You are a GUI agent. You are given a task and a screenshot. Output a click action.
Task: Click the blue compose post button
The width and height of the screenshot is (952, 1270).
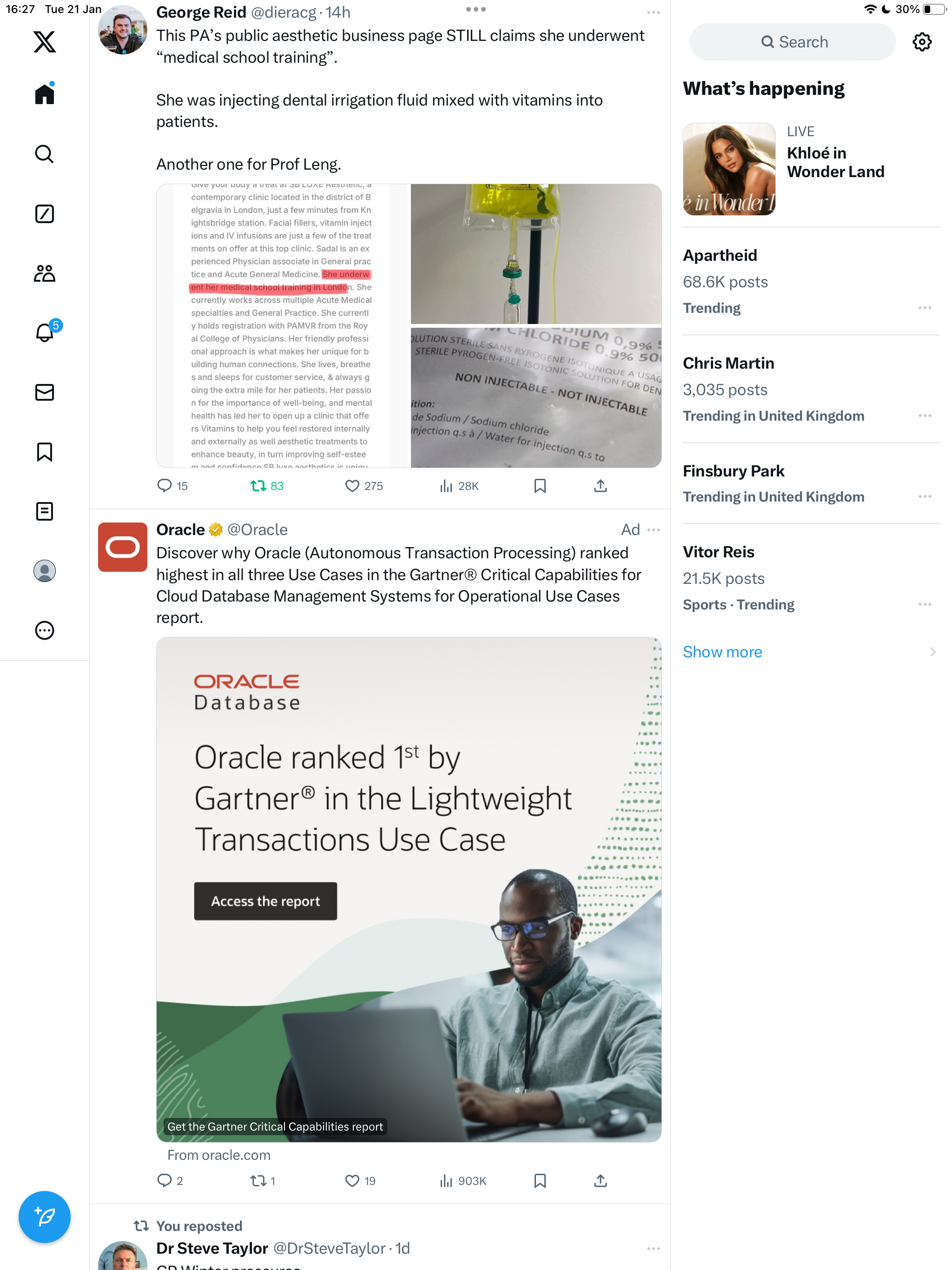[44, 1217]
